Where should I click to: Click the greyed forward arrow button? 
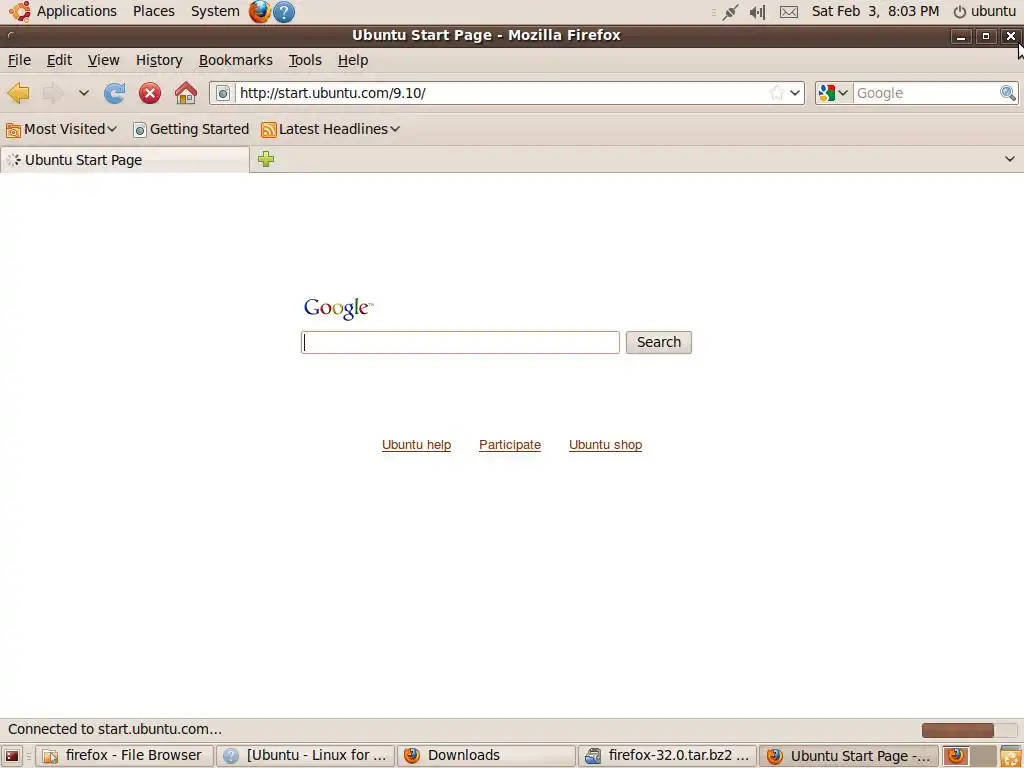pyautogui.click(x=53, y=93)
